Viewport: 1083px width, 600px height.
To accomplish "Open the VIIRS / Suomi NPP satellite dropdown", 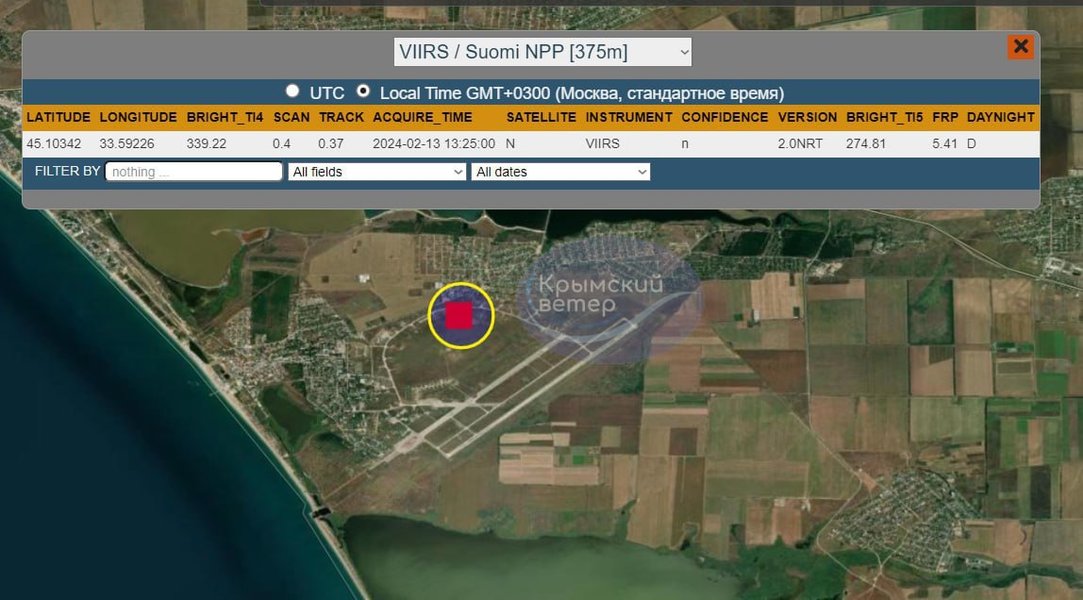I will [x=543, y=52].
